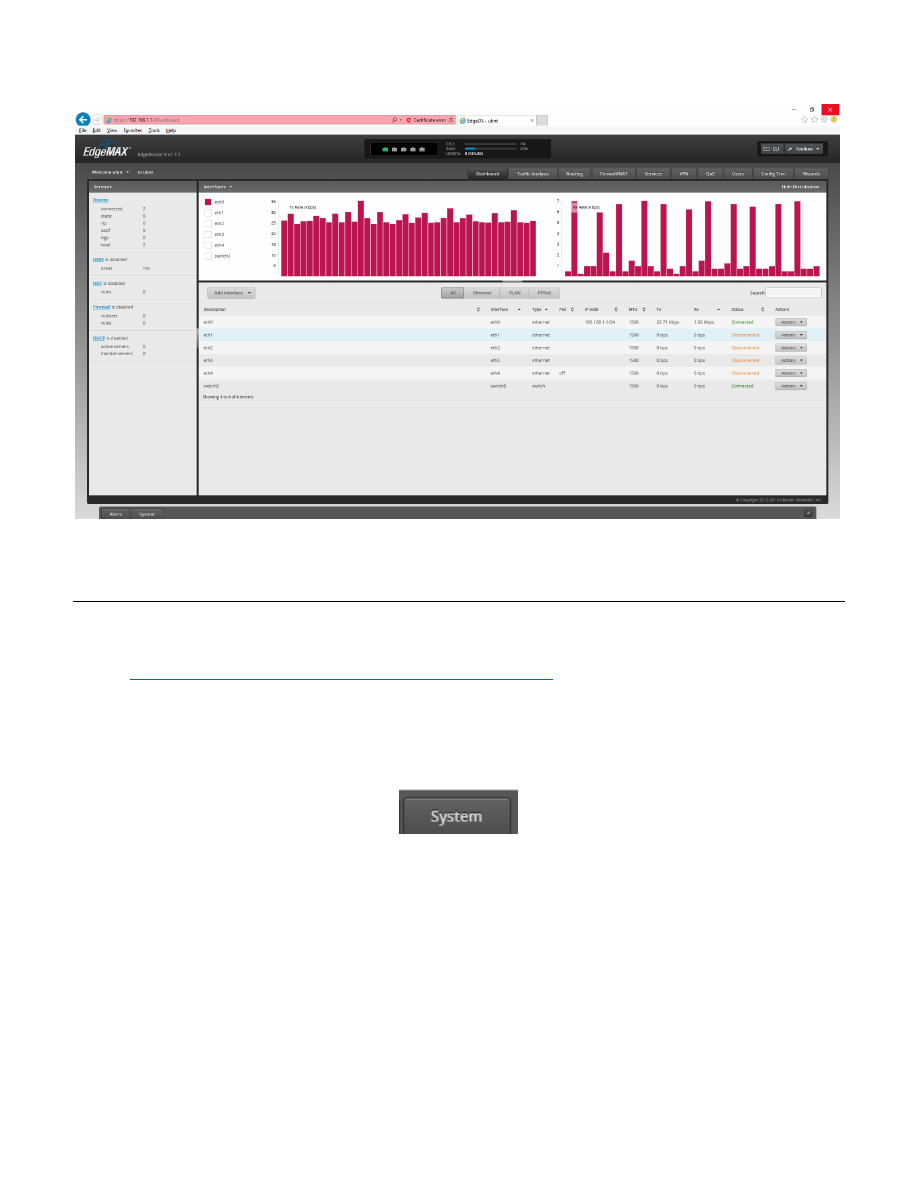
Task: Click the interface Search input field
Action: pyautogui.click(x=793, y=293)
